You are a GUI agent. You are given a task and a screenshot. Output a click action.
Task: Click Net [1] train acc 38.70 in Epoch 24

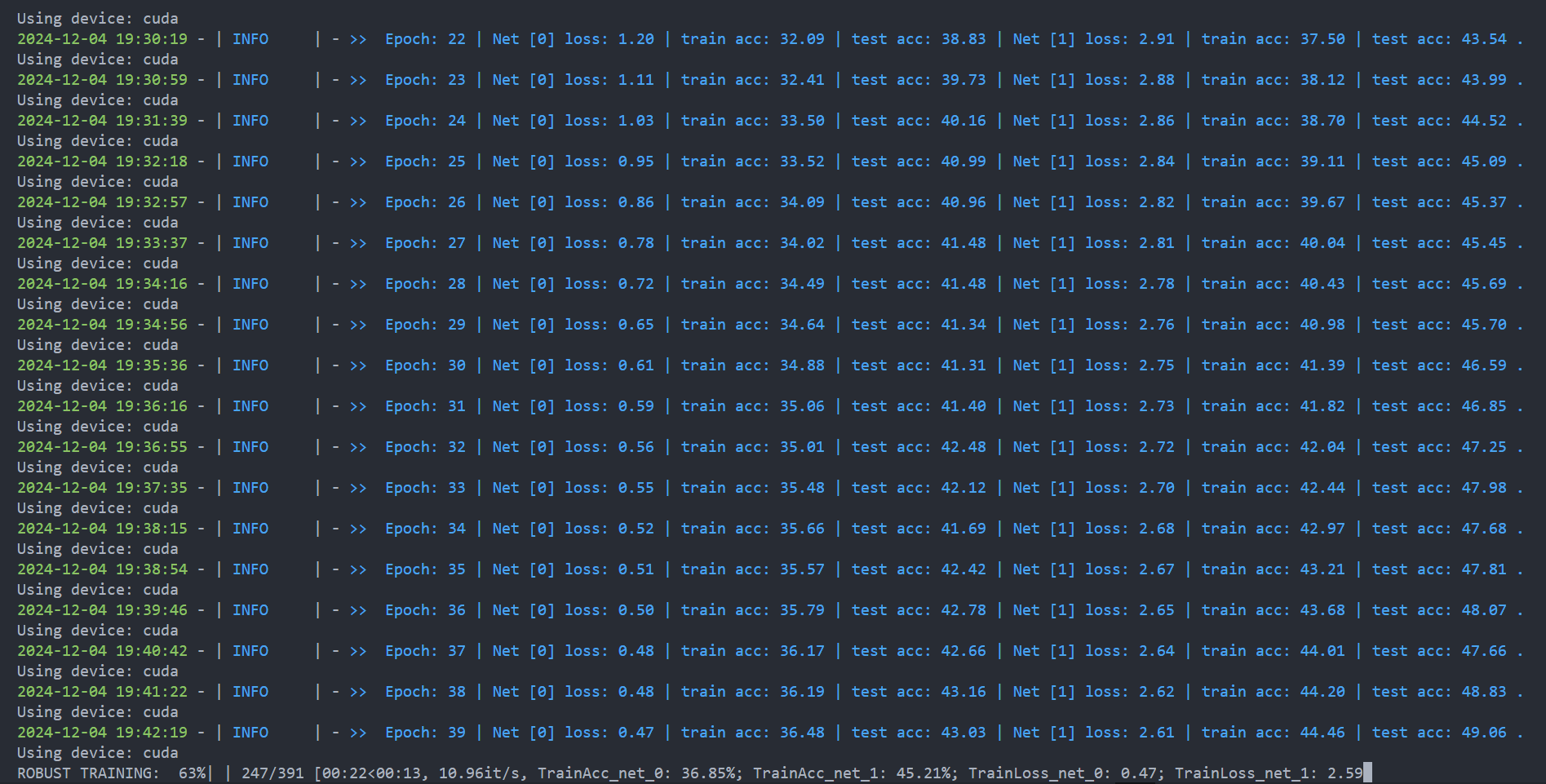[x=1322, y=121]
